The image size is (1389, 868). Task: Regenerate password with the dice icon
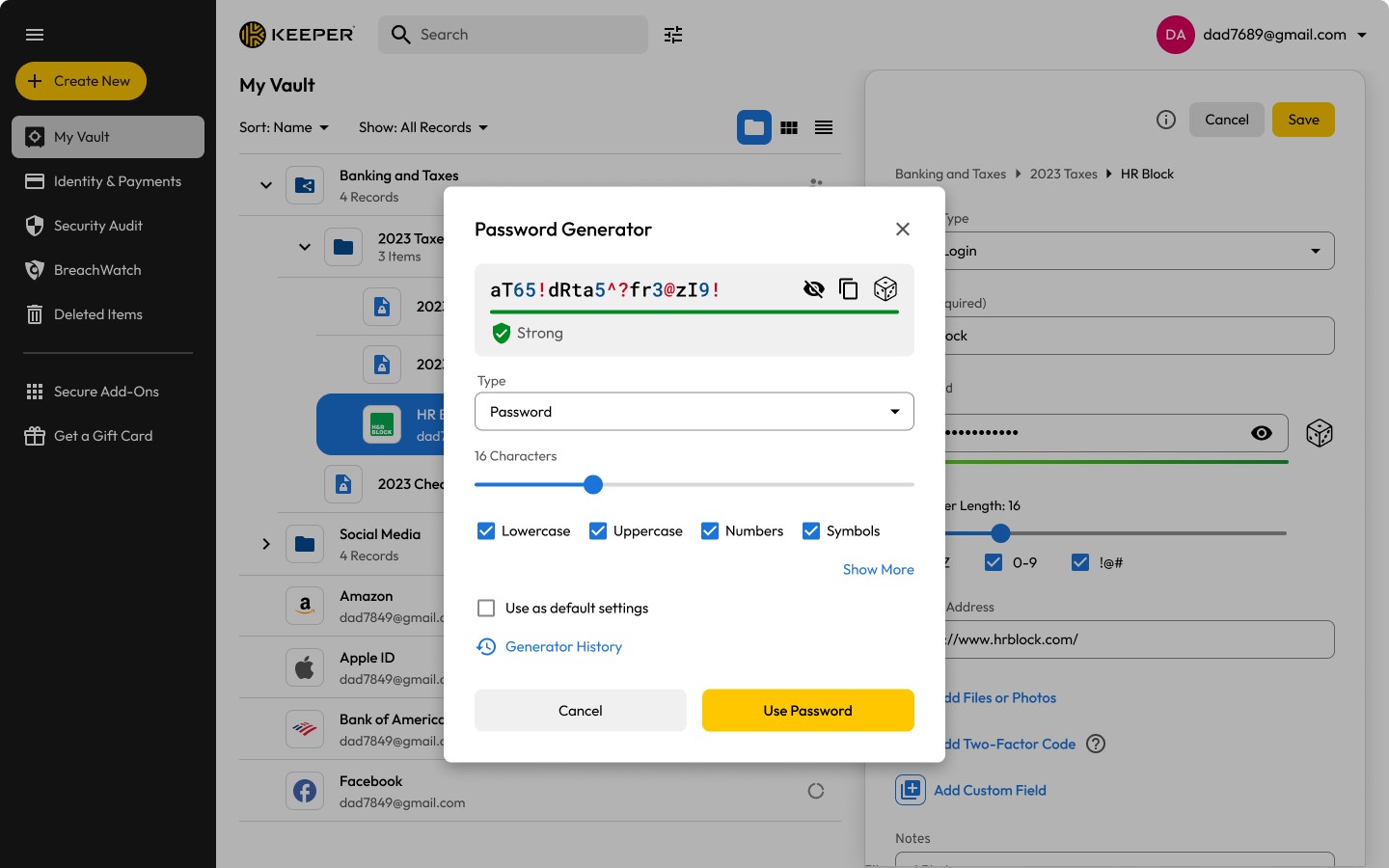[885, 288]
